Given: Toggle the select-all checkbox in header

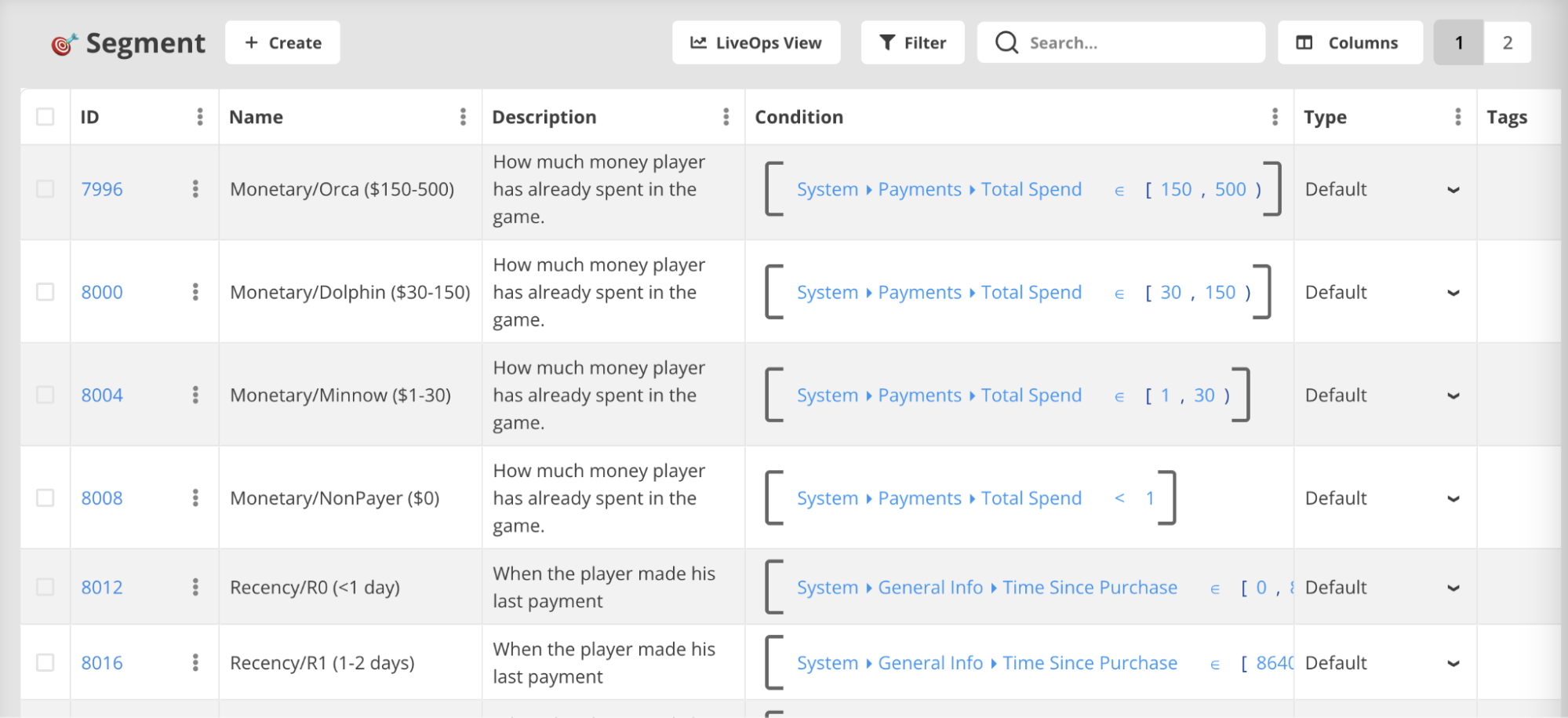Looking at the screenshot, I should tap(45, 117).
